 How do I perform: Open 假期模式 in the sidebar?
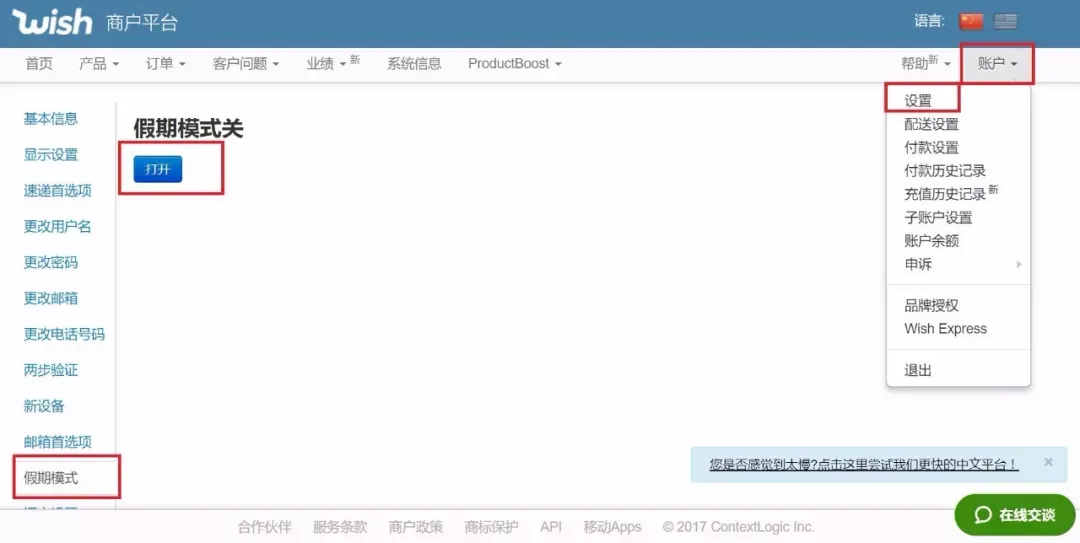pyautogui.click(x=51, y=478)
